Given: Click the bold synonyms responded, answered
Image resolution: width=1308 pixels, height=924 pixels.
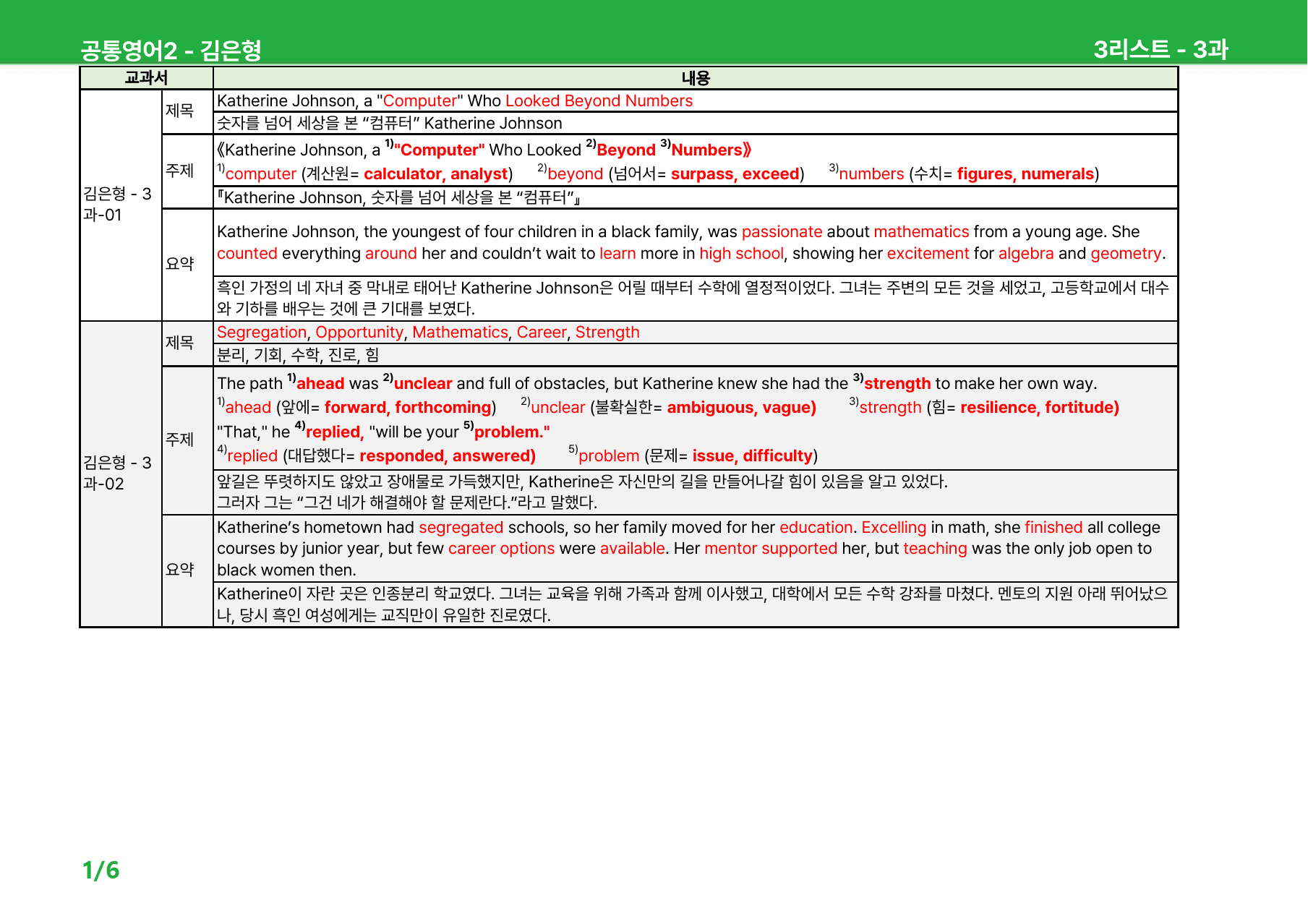Looking at the screenshot, I should pyautogui.click(x=447, y=456).
